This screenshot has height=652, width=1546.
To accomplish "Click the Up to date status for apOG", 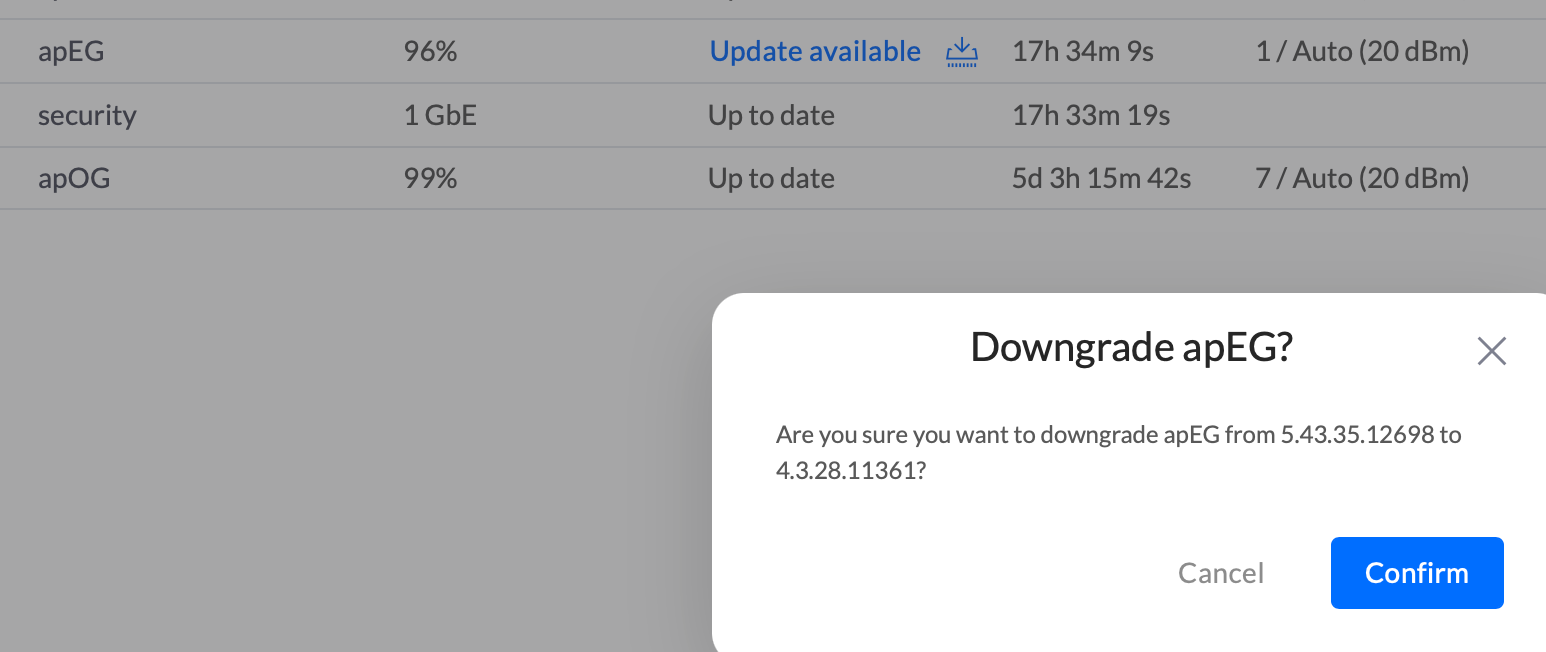I will (771, 179).
